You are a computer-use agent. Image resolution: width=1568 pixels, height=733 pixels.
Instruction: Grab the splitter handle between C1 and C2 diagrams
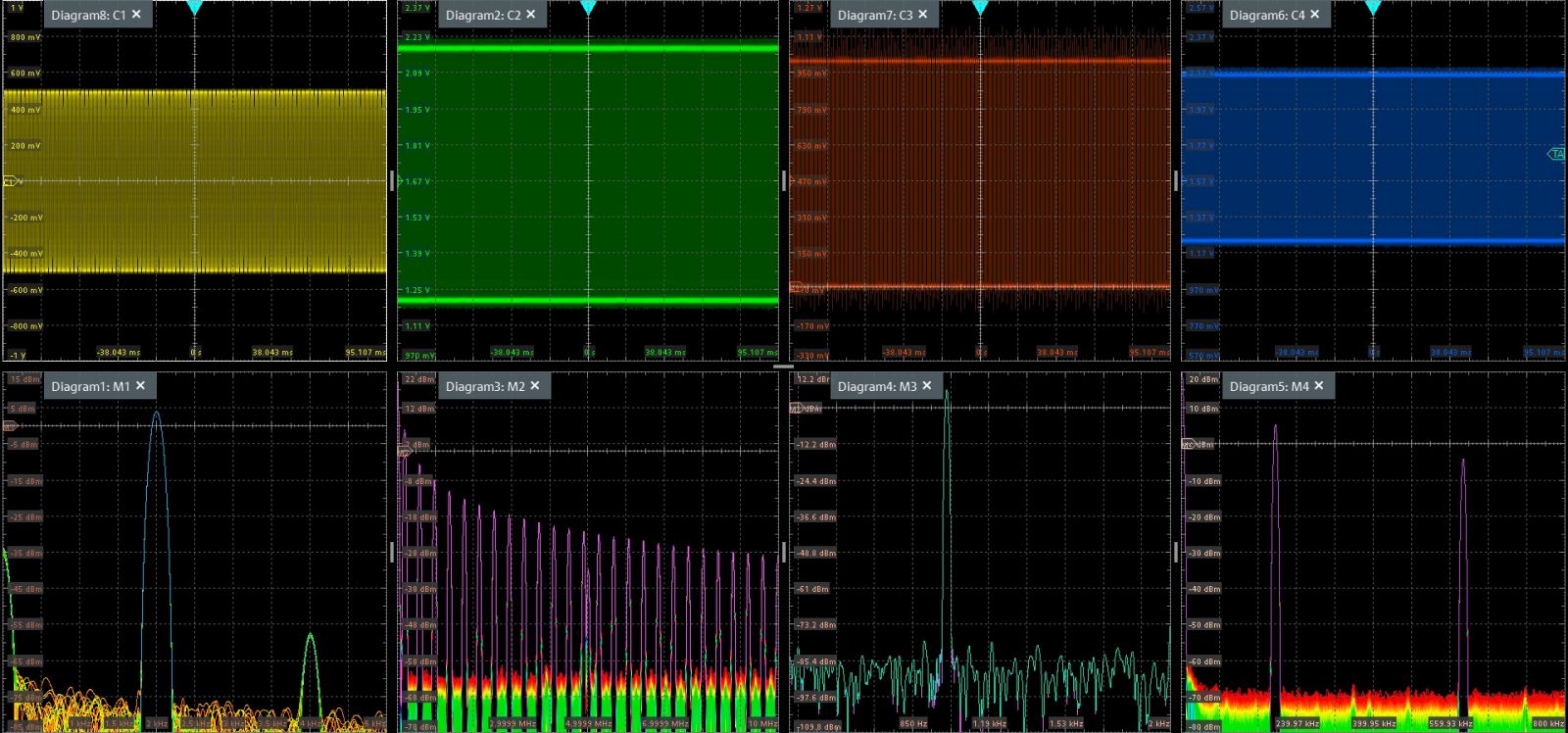392,180
